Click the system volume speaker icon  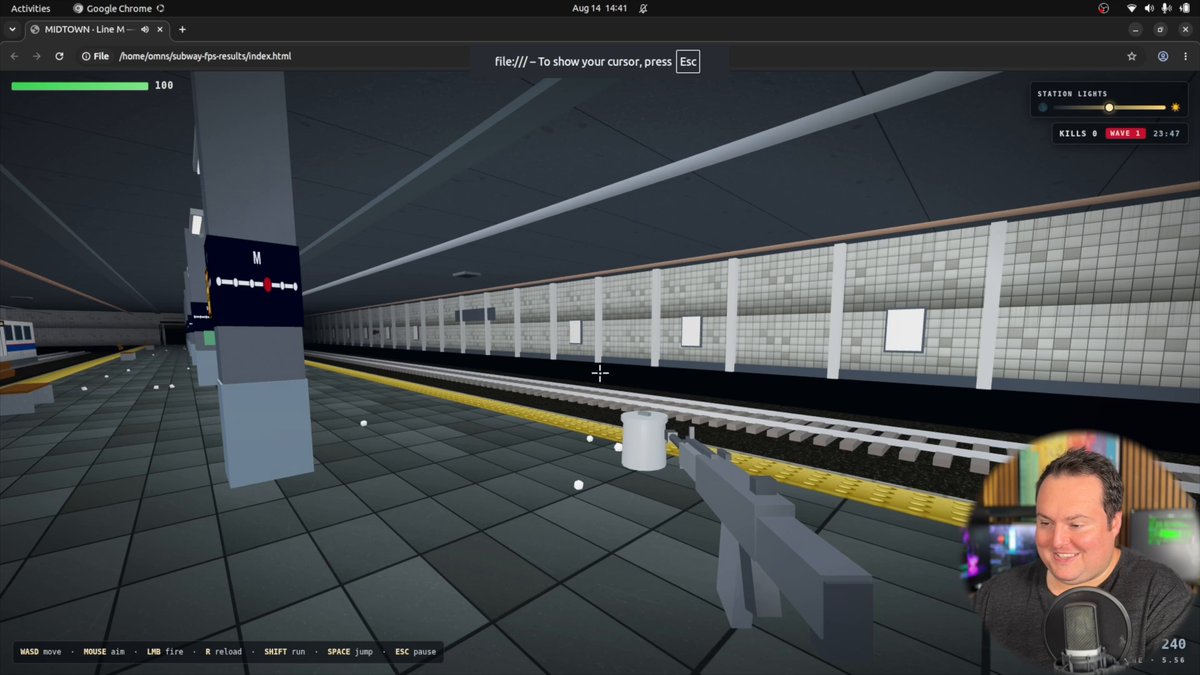click(1149, 8)
